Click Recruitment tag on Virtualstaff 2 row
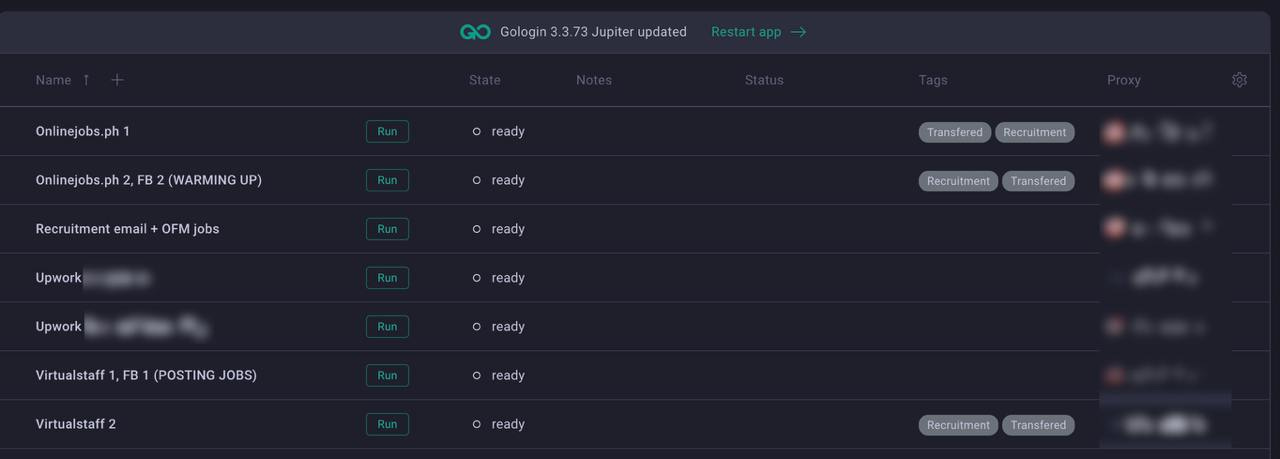 [958, 425]
